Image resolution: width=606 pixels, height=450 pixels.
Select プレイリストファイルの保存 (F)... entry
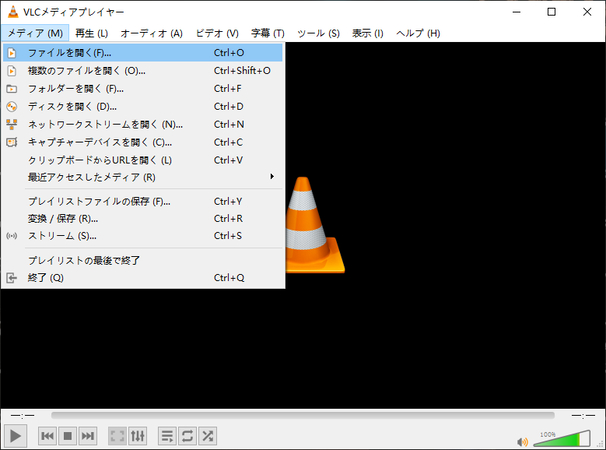click(143, 201)
